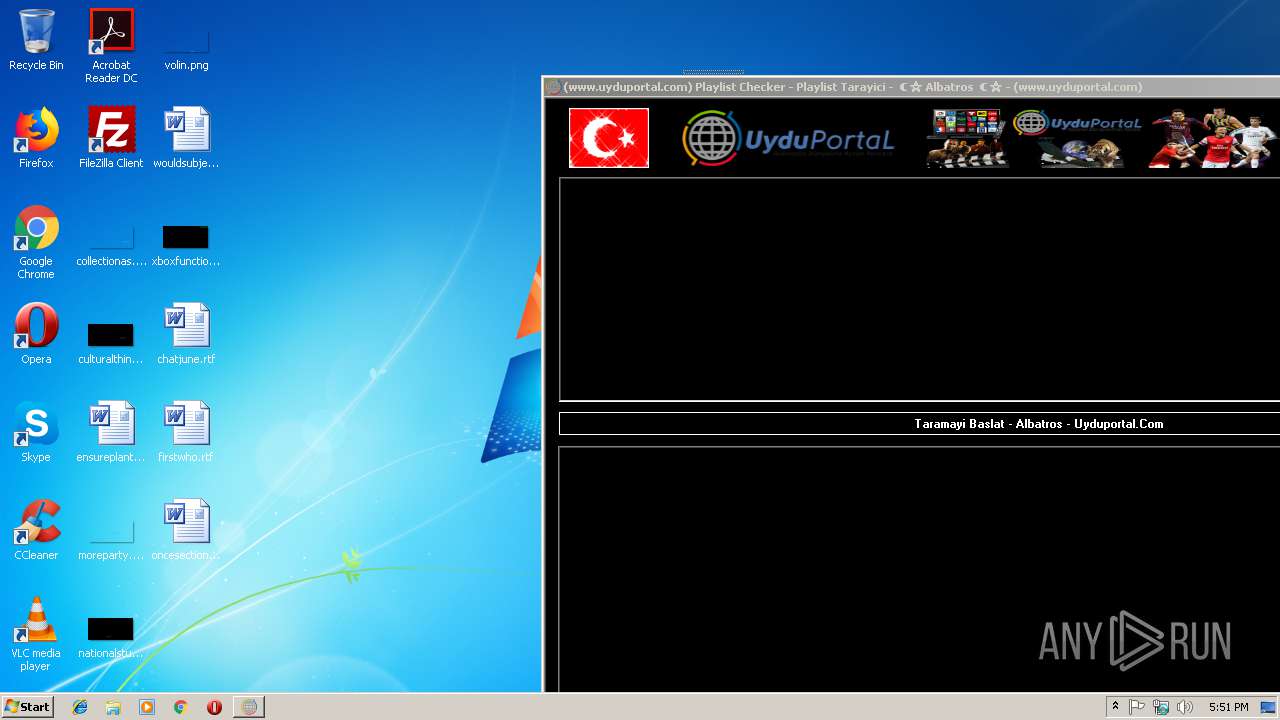Image resolution: width=1280 pixels, height=720 pixels.
Task: Open VLC media player shortcut
Action: tap(36, 634)
